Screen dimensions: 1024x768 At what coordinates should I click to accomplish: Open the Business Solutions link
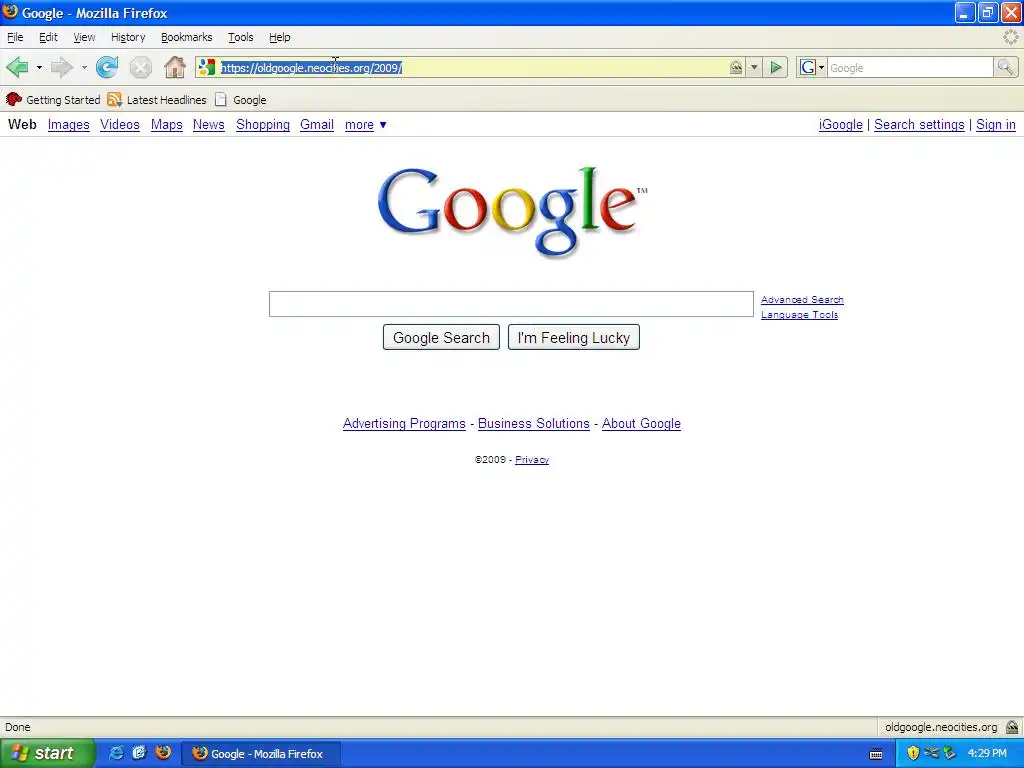tap(534, 424)
